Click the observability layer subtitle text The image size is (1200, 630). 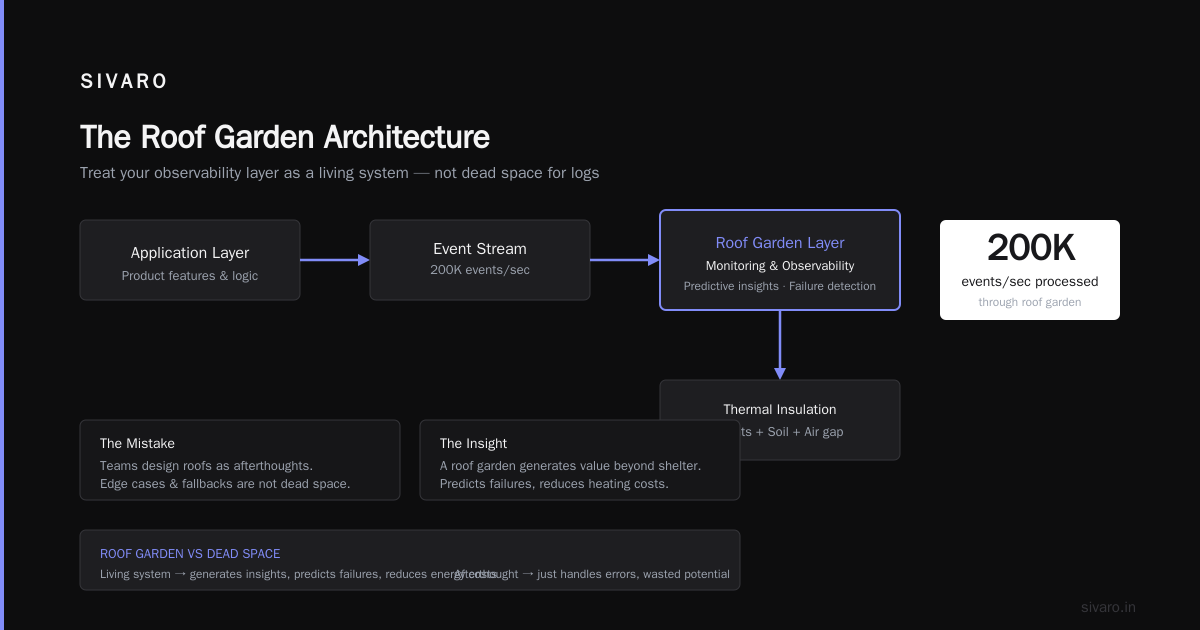click(340, 173)
